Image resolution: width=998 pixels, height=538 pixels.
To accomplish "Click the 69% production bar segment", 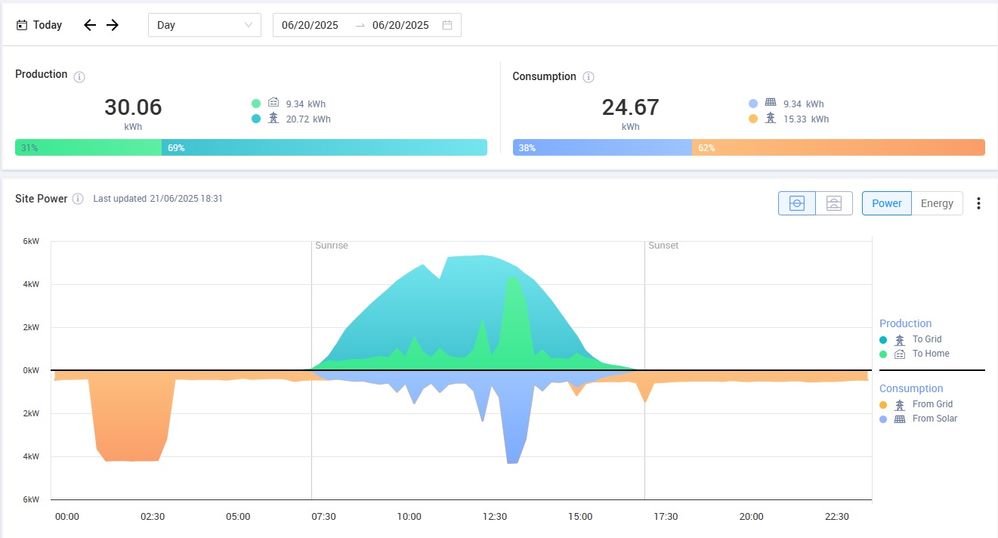I will [324, 147].
